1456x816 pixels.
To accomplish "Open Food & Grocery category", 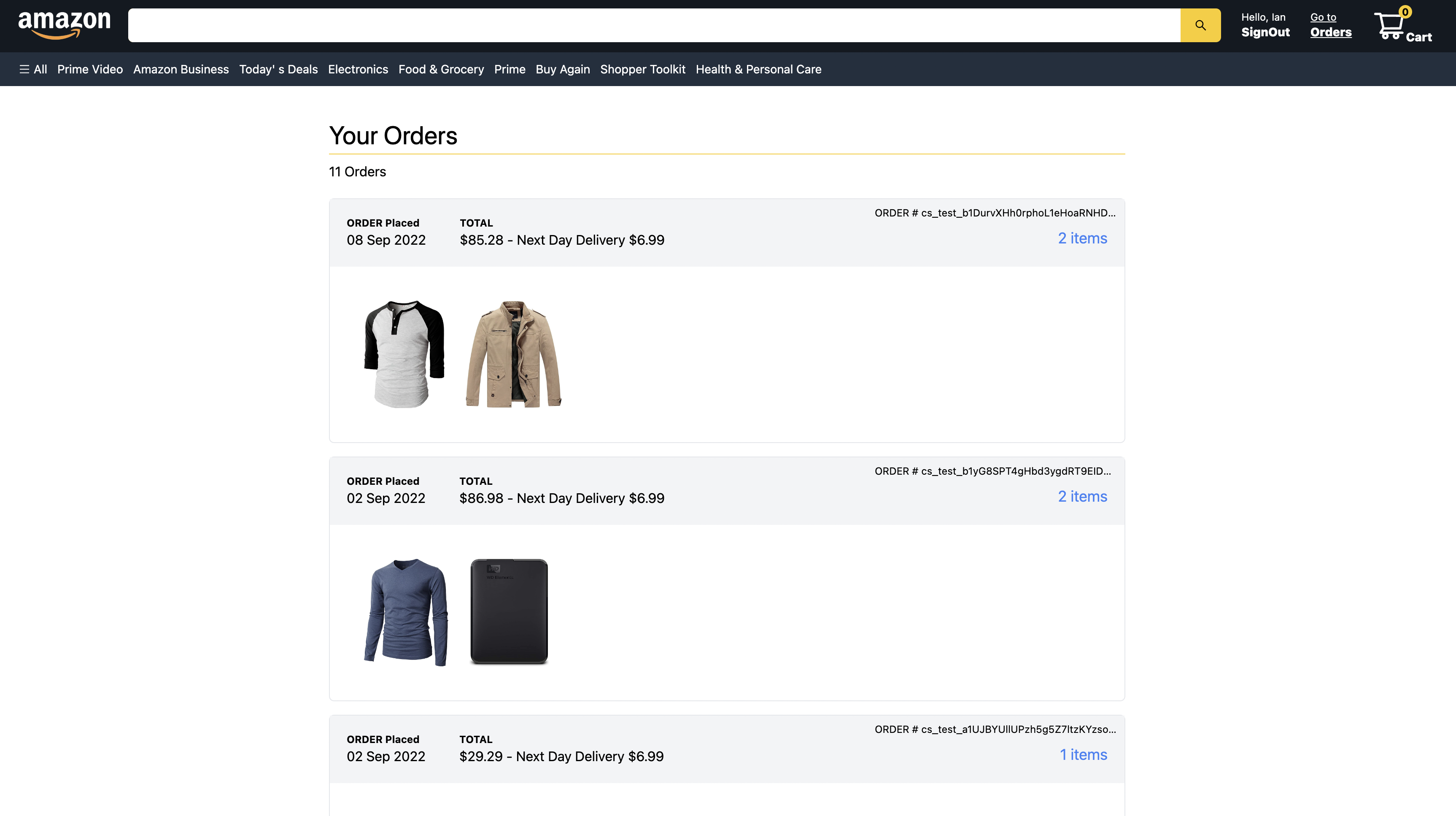I will (x=441, y=69).
